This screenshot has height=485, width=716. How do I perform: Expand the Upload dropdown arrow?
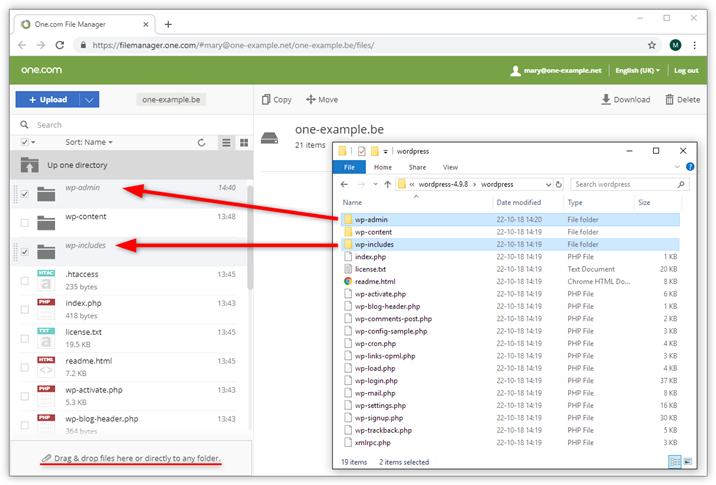tap(90, 100)
